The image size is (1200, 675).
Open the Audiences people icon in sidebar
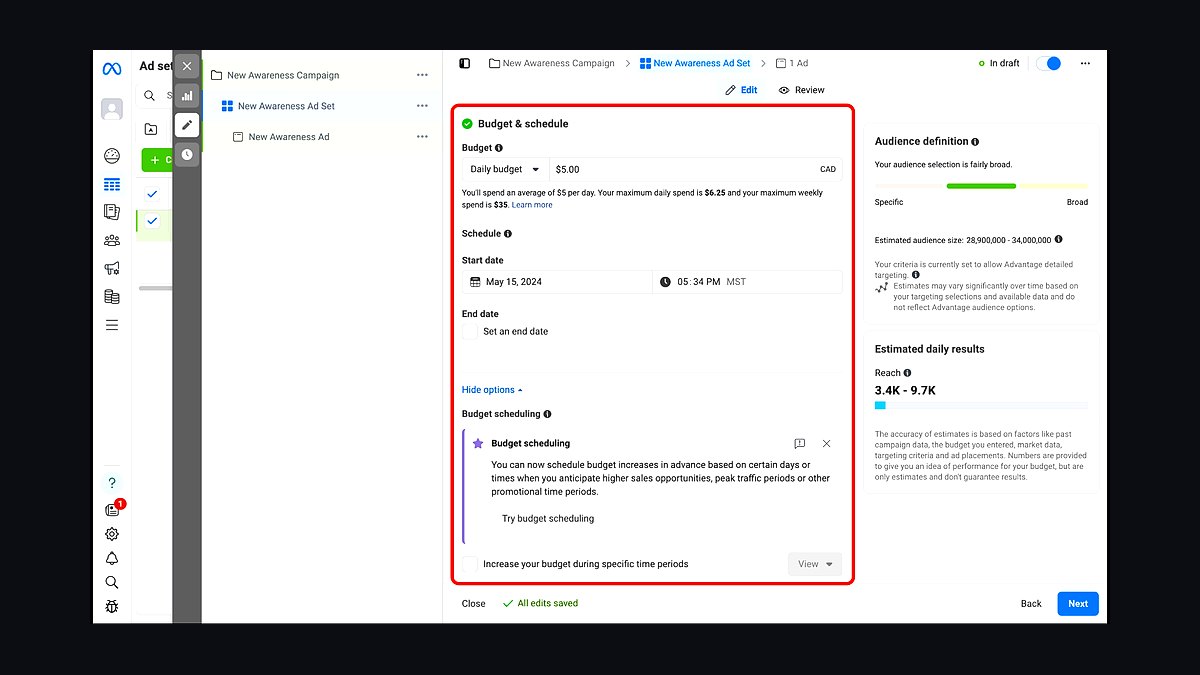coord(112,240)
